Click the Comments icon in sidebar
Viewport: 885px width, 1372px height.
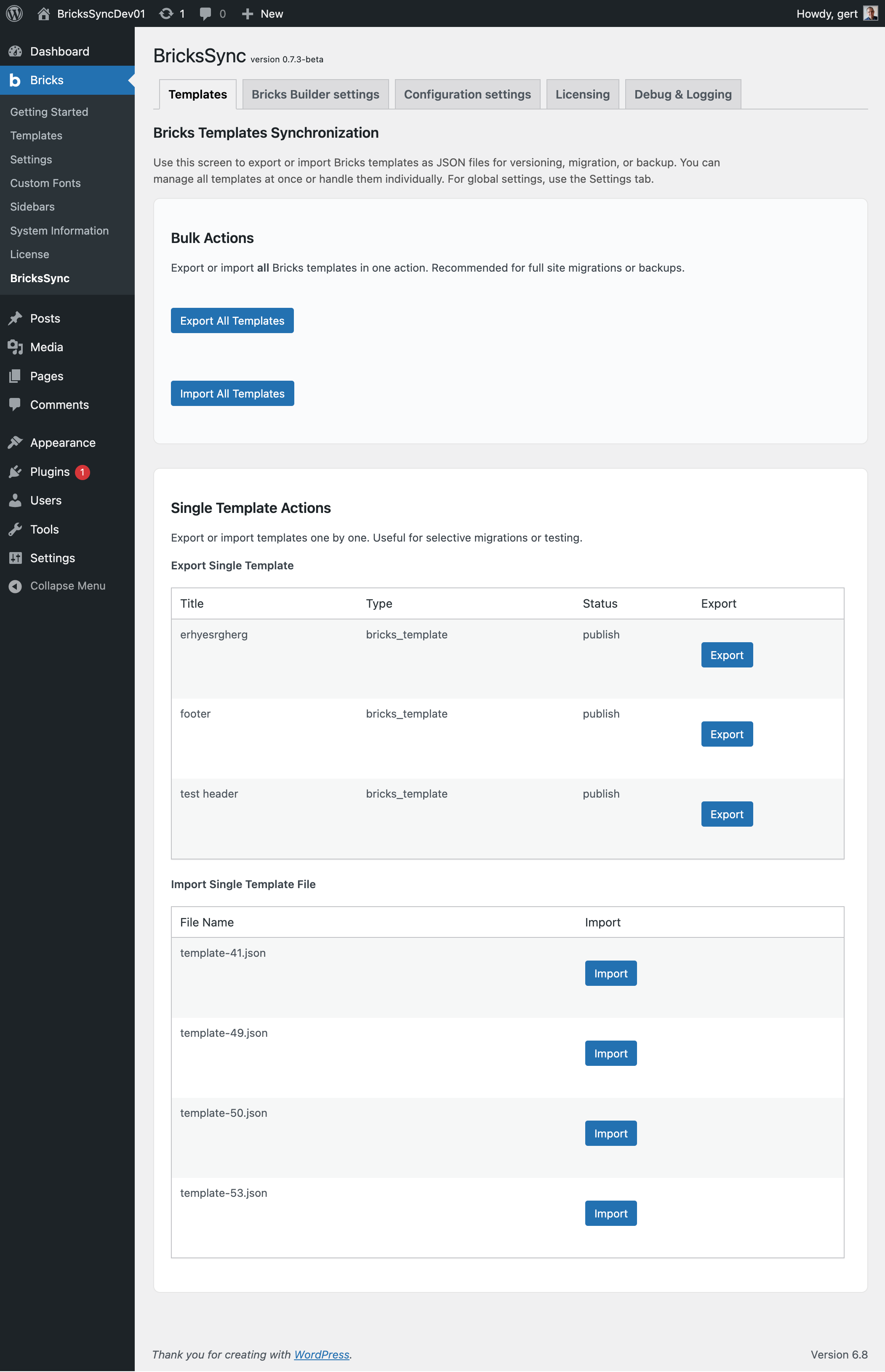tap(15, 405)
